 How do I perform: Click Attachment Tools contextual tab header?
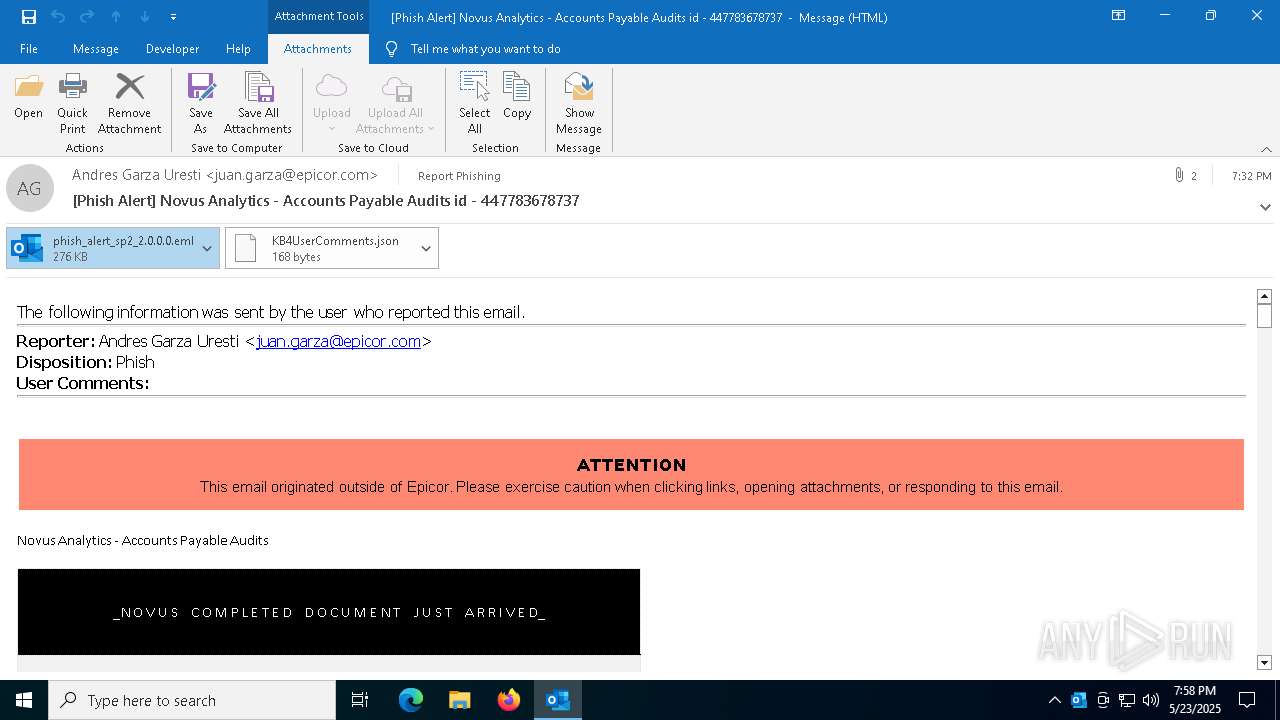click(x=319, y=16)
